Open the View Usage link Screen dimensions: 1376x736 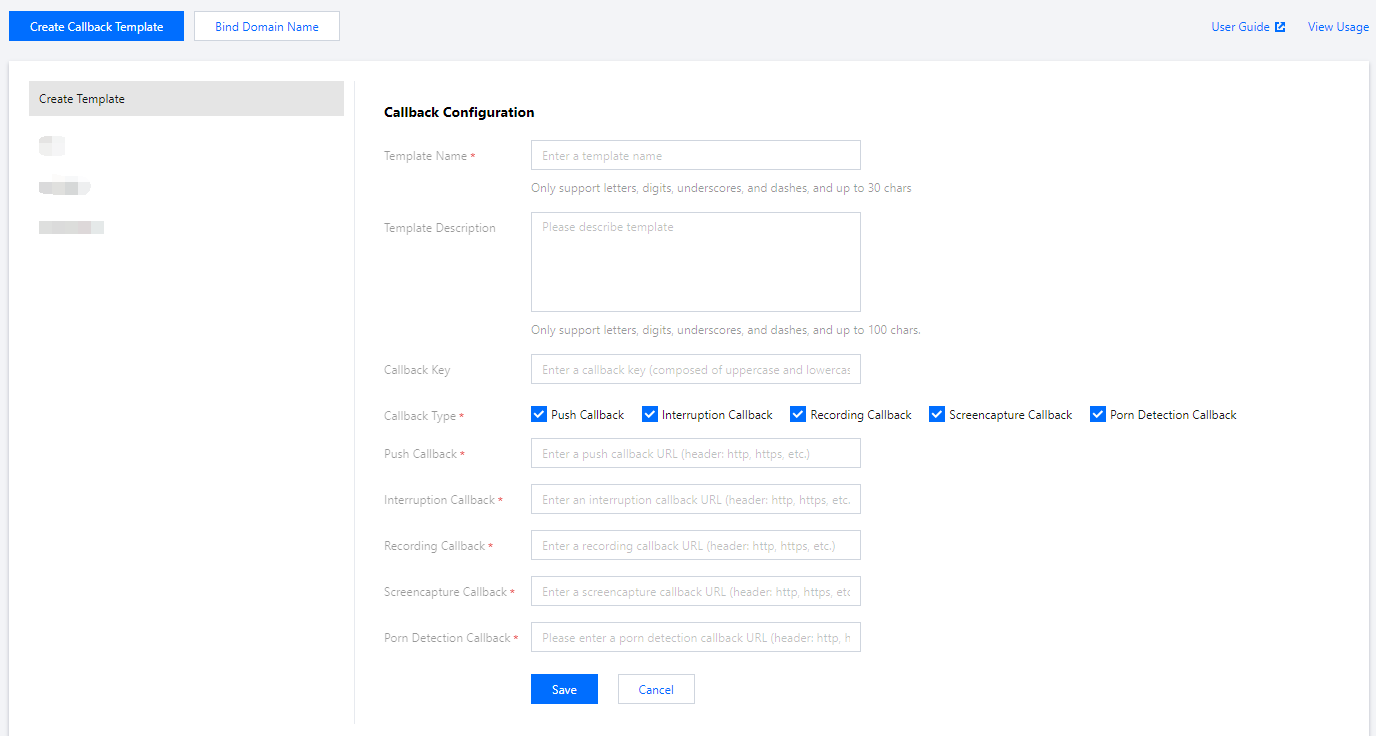(1338, 27)
